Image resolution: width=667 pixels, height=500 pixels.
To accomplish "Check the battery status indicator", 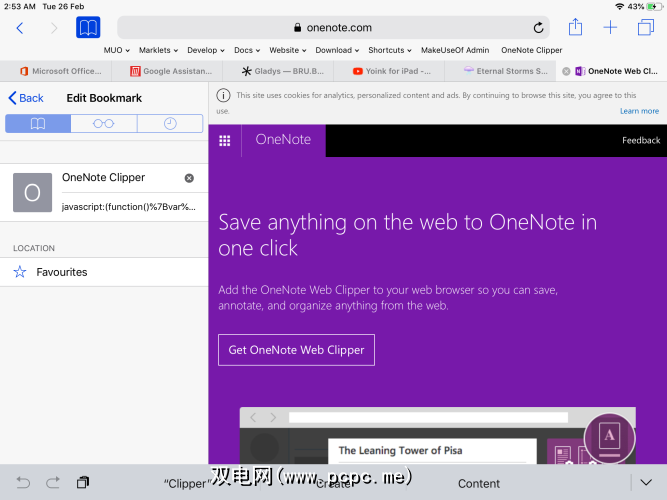I will [654, 6].
